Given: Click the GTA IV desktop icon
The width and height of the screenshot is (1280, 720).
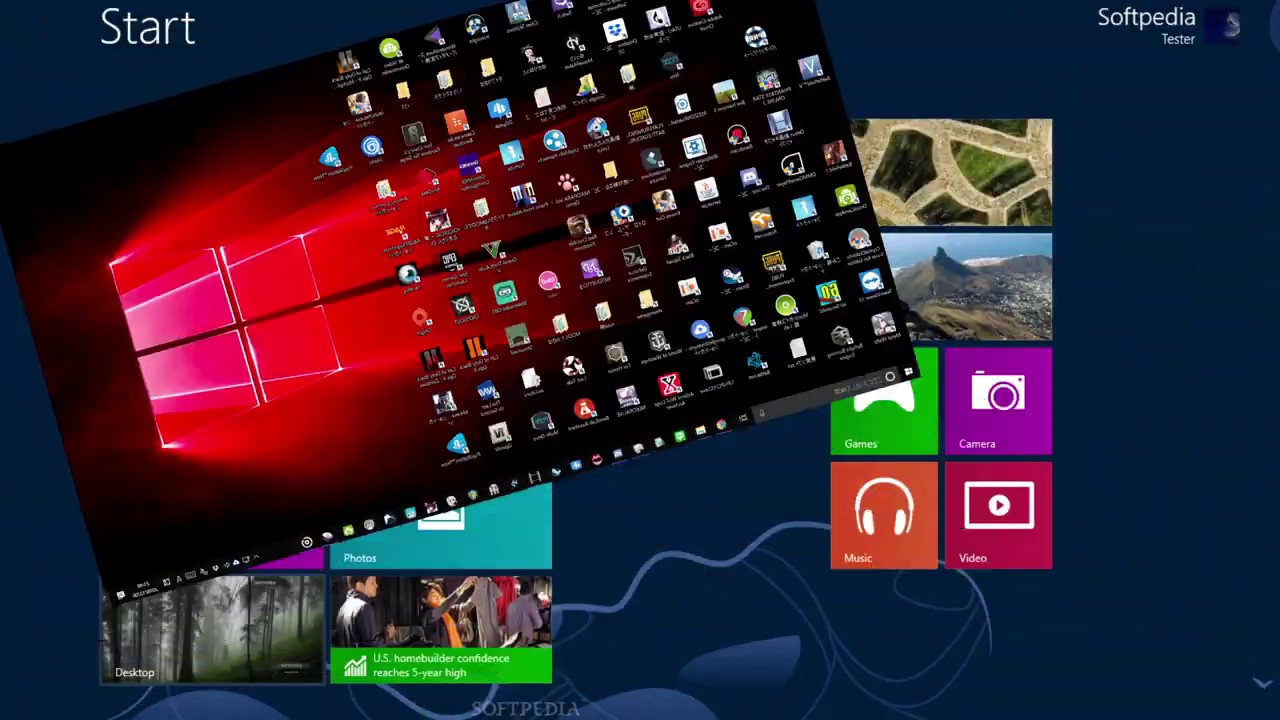Looking at the screenshot, I should [x=498, y=433].
